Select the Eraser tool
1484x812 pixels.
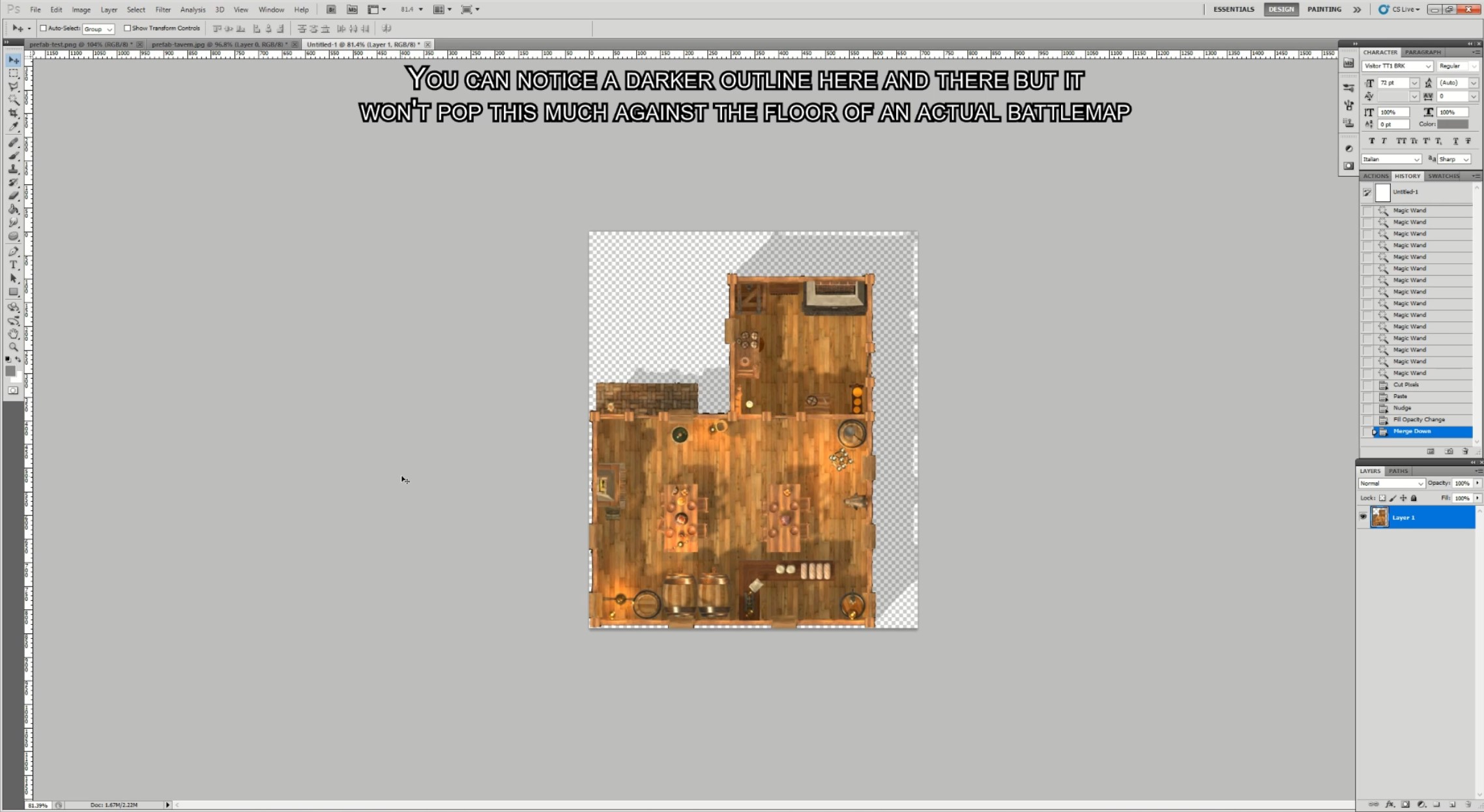[x=13, y=196]
